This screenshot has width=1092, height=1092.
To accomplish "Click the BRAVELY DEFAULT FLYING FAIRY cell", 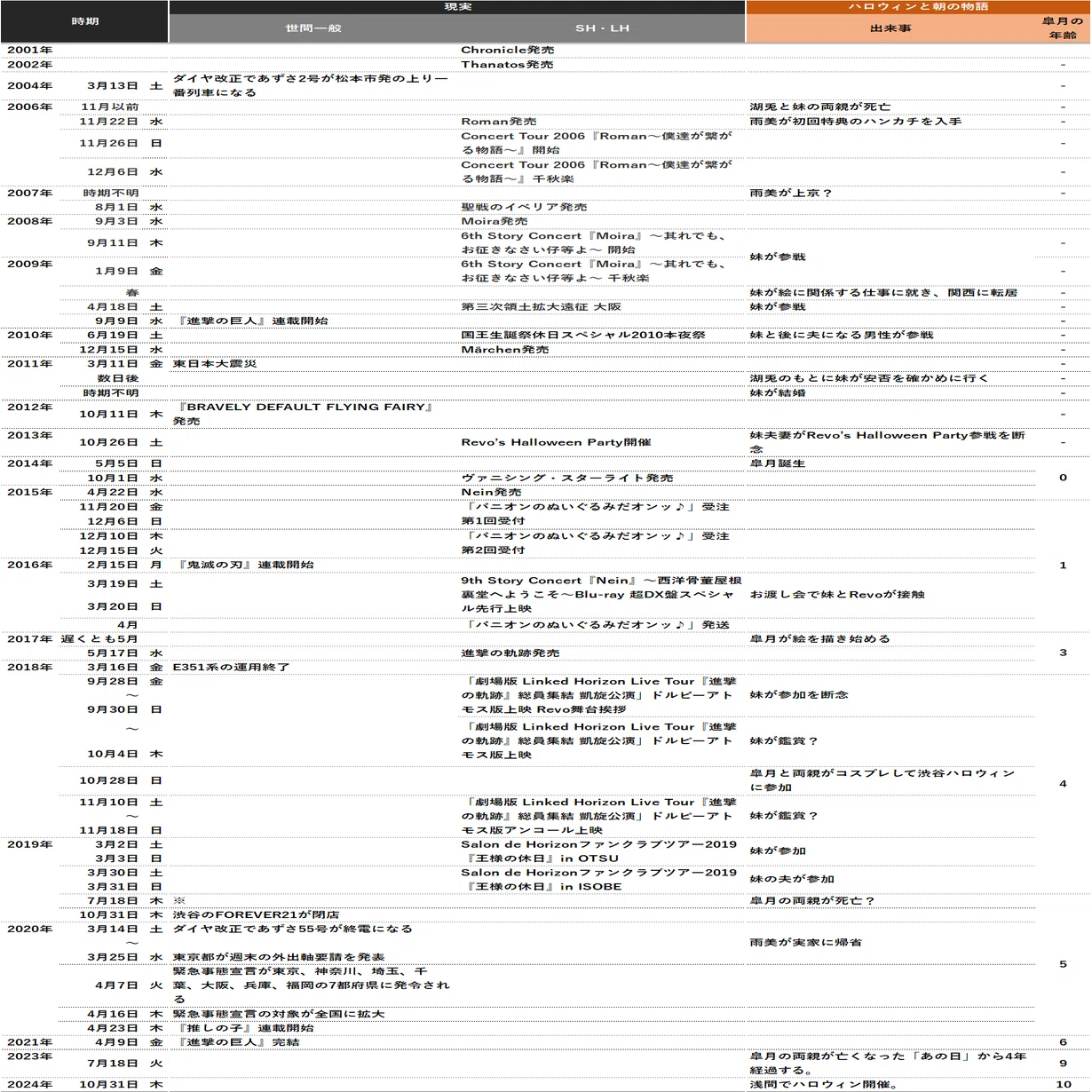I will [305, 415].
